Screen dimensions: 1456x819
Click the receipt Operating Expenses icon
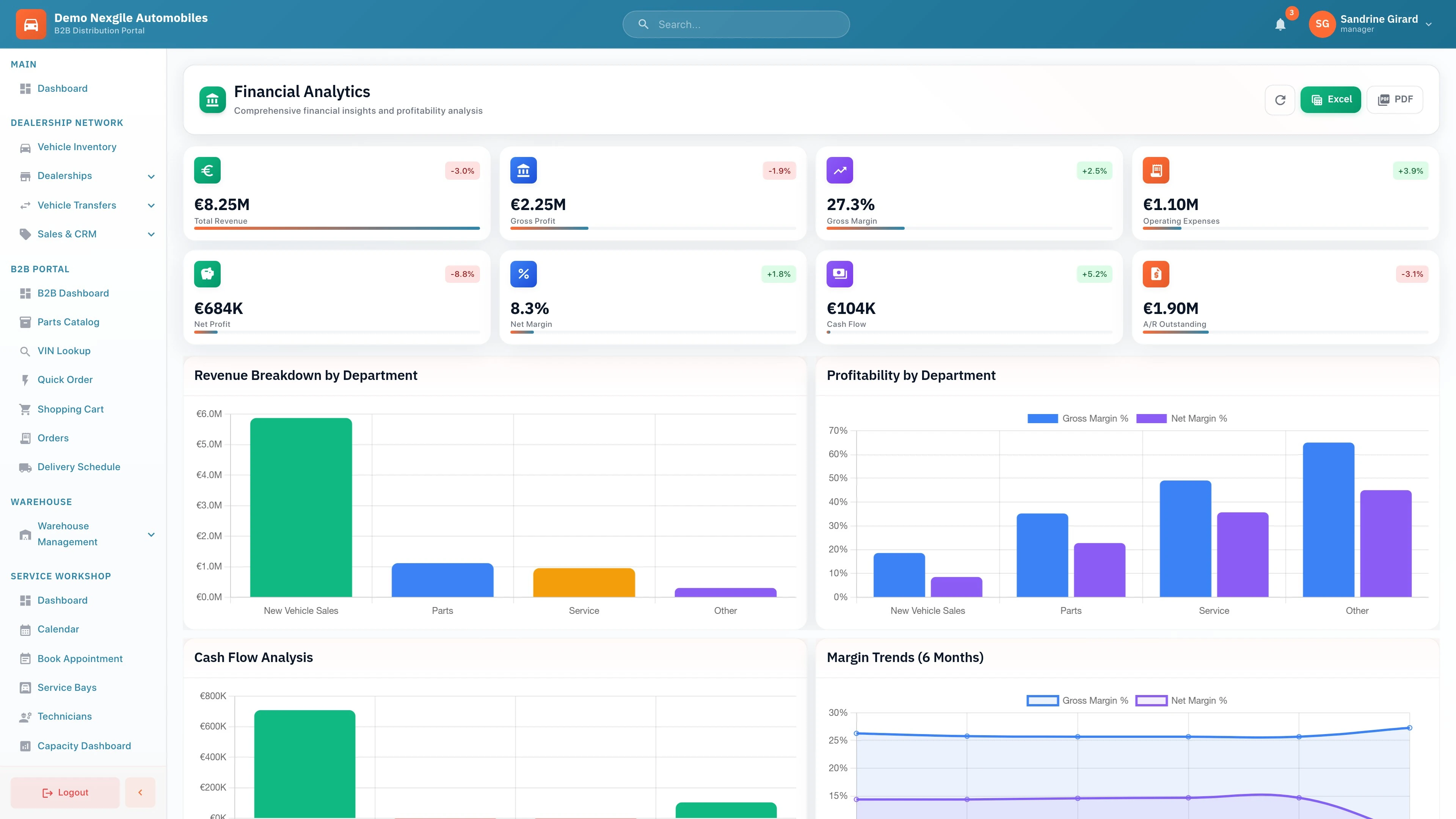pos(1156,170)
